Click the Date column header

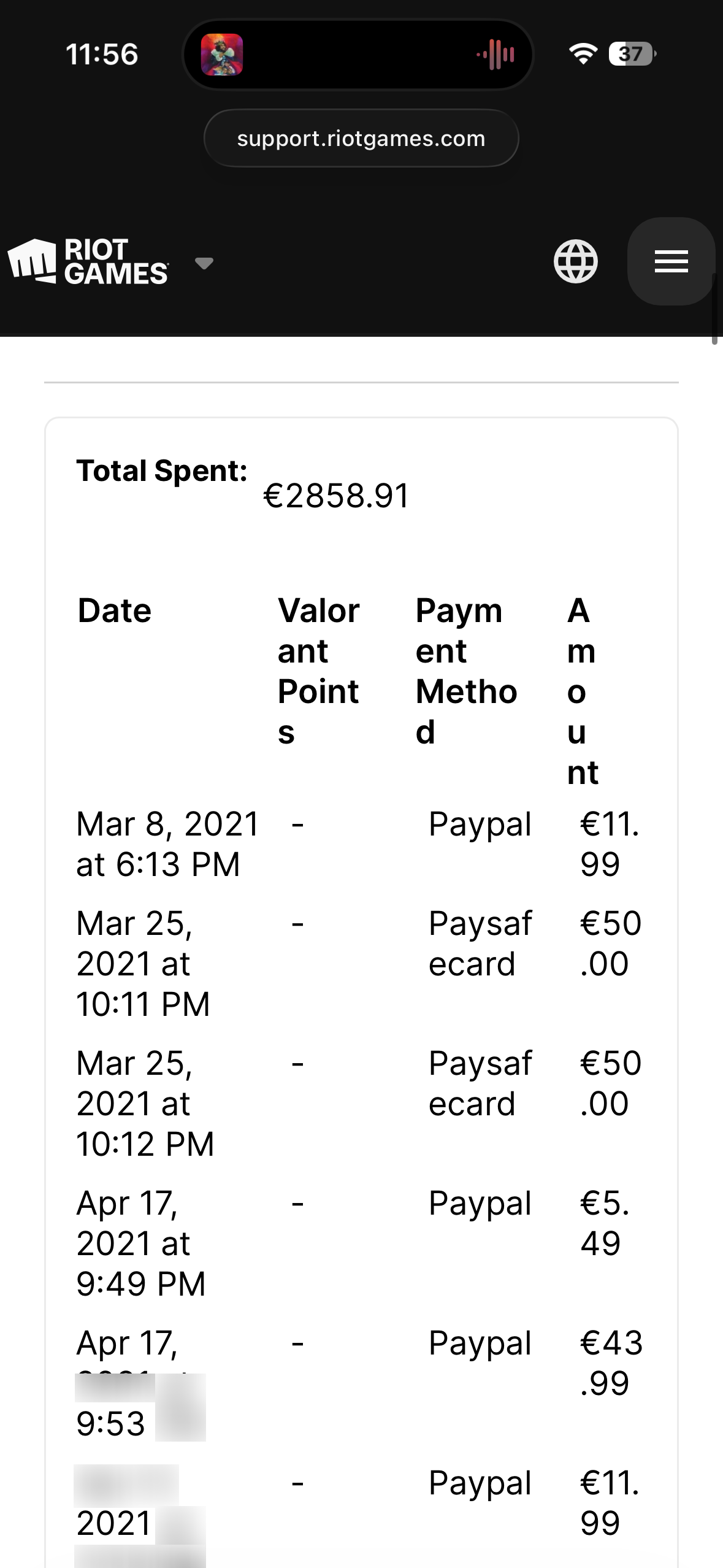click(114, 610)
